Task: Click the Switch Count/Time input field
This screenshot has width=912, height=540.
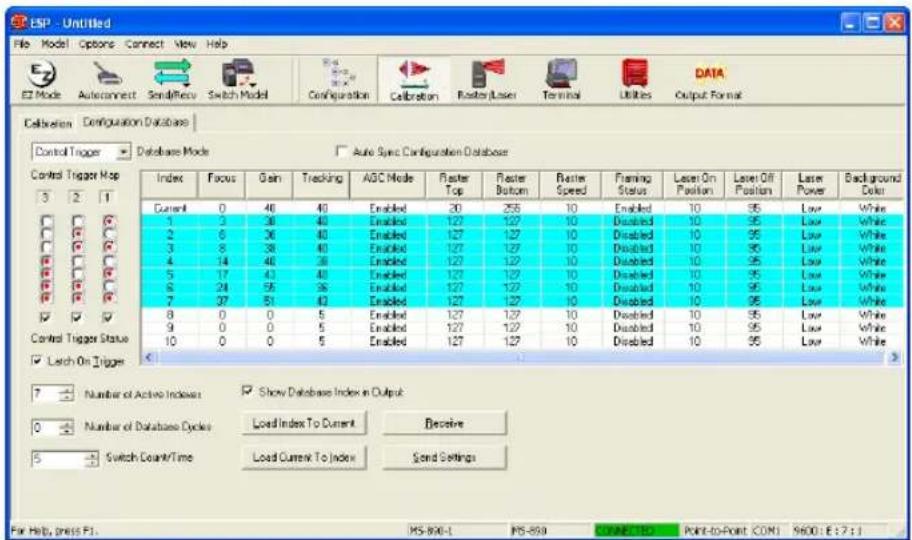Action: tap(59, 459)
